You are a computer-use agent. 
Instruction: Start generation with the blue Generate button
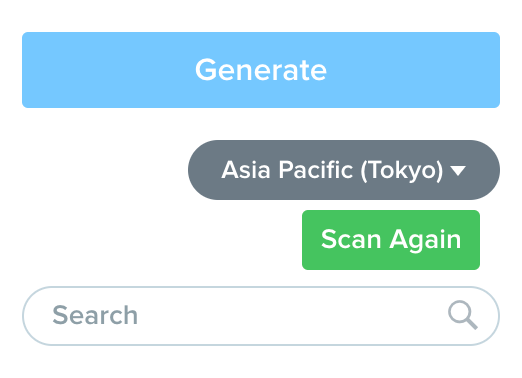tap(261, 70)
